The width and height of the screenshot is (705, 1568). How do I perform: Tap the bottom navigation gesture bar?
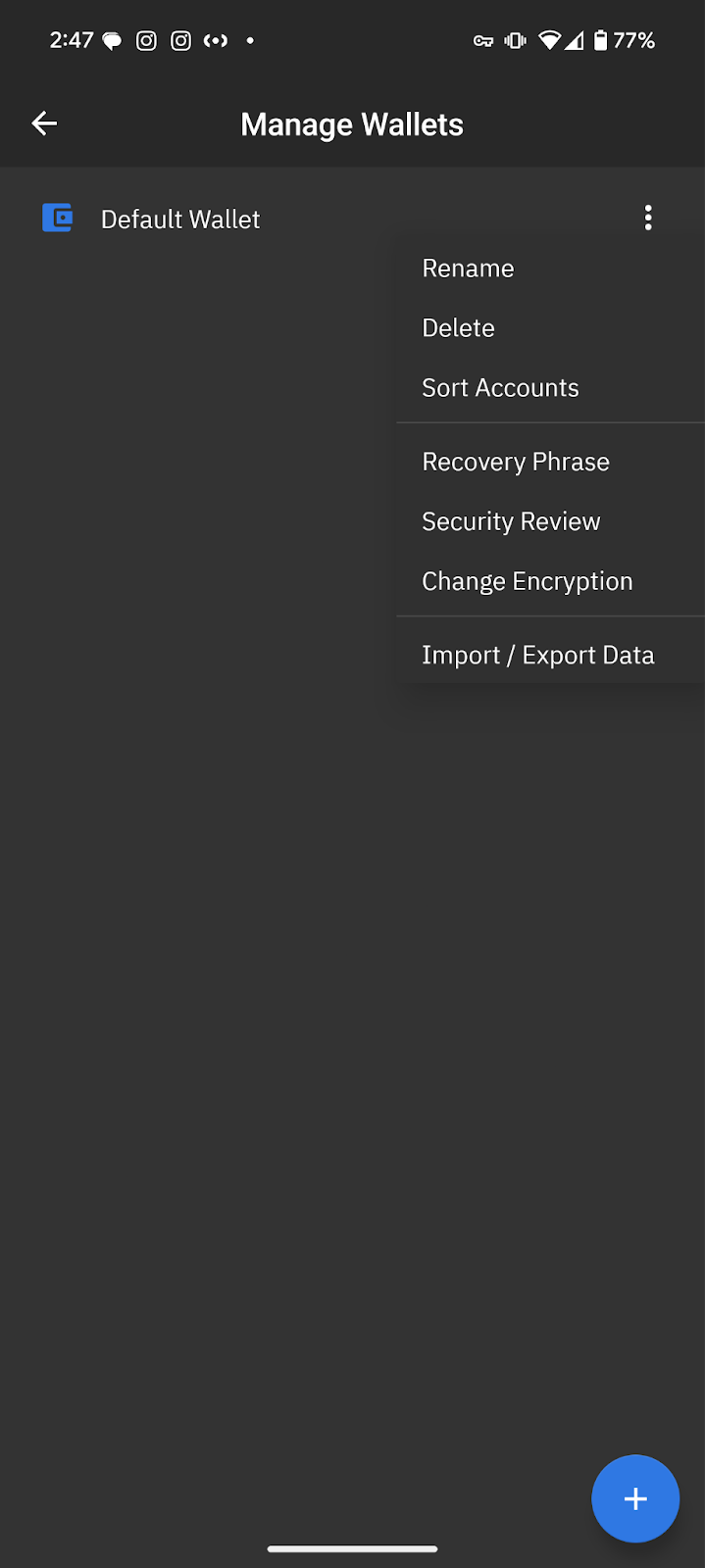[352, 1548]
